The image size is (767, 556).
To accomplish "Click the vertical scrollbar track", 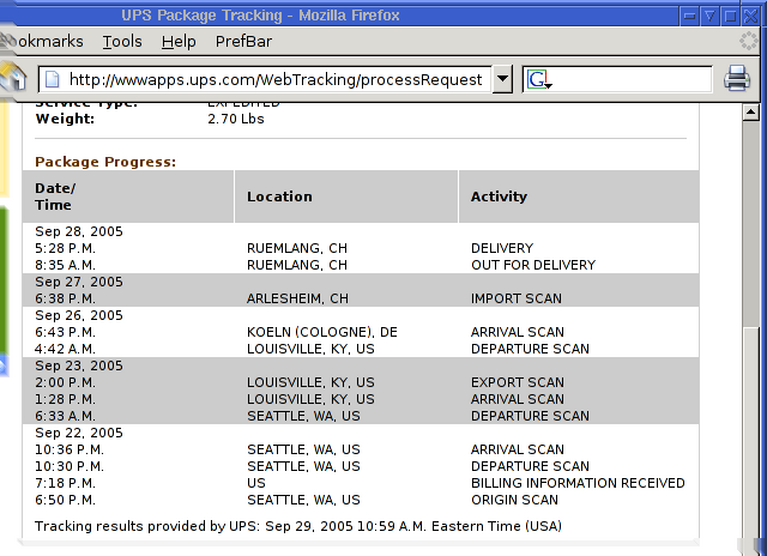I will point(750,225).
